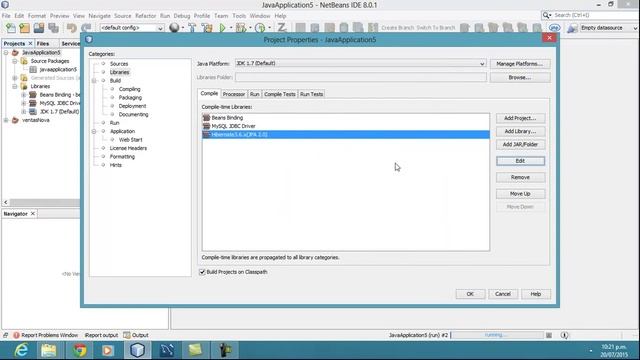Click the New Project toolbar icon
The height and width of the screenshot is (360, 640).
[24, 28]
